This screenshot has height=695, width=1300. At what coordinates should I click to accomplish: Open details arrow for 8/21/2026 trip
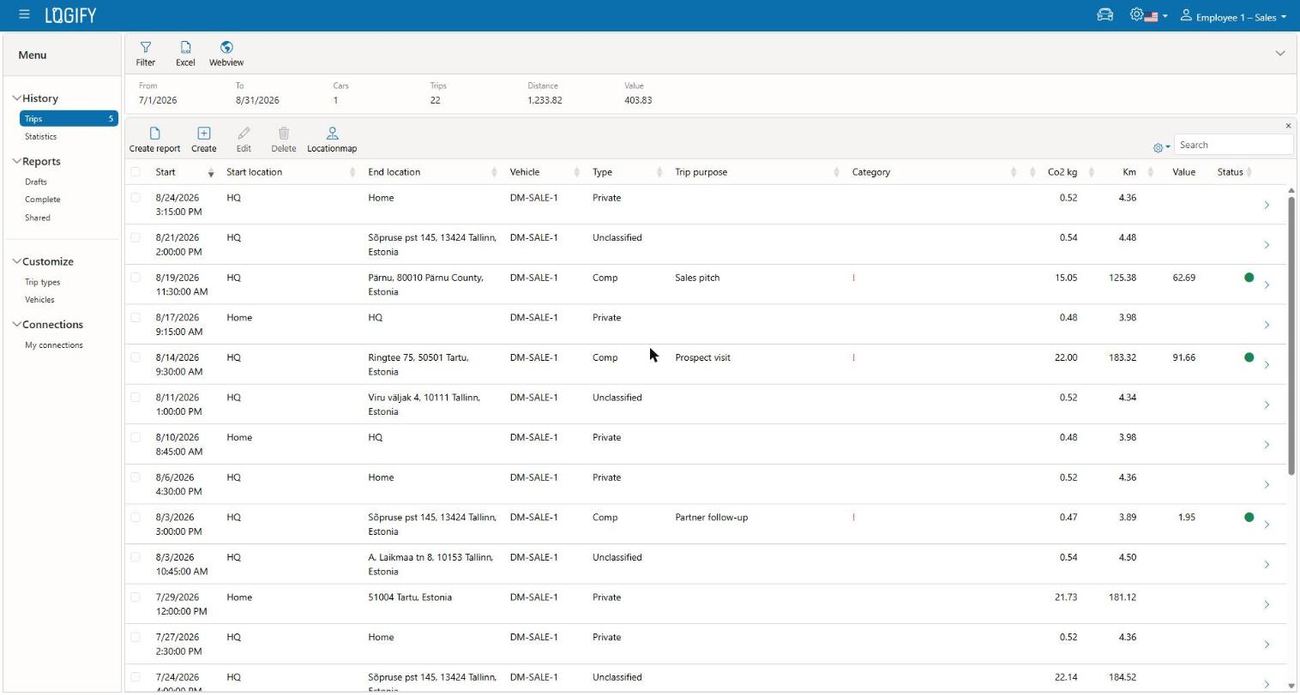[1267, 245]
